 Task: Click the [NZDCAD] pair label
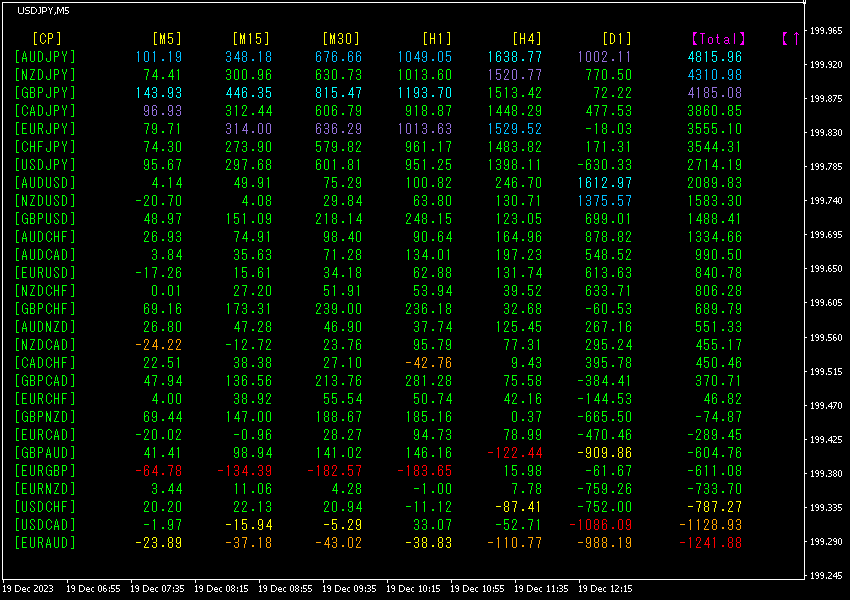click(45, 345)
